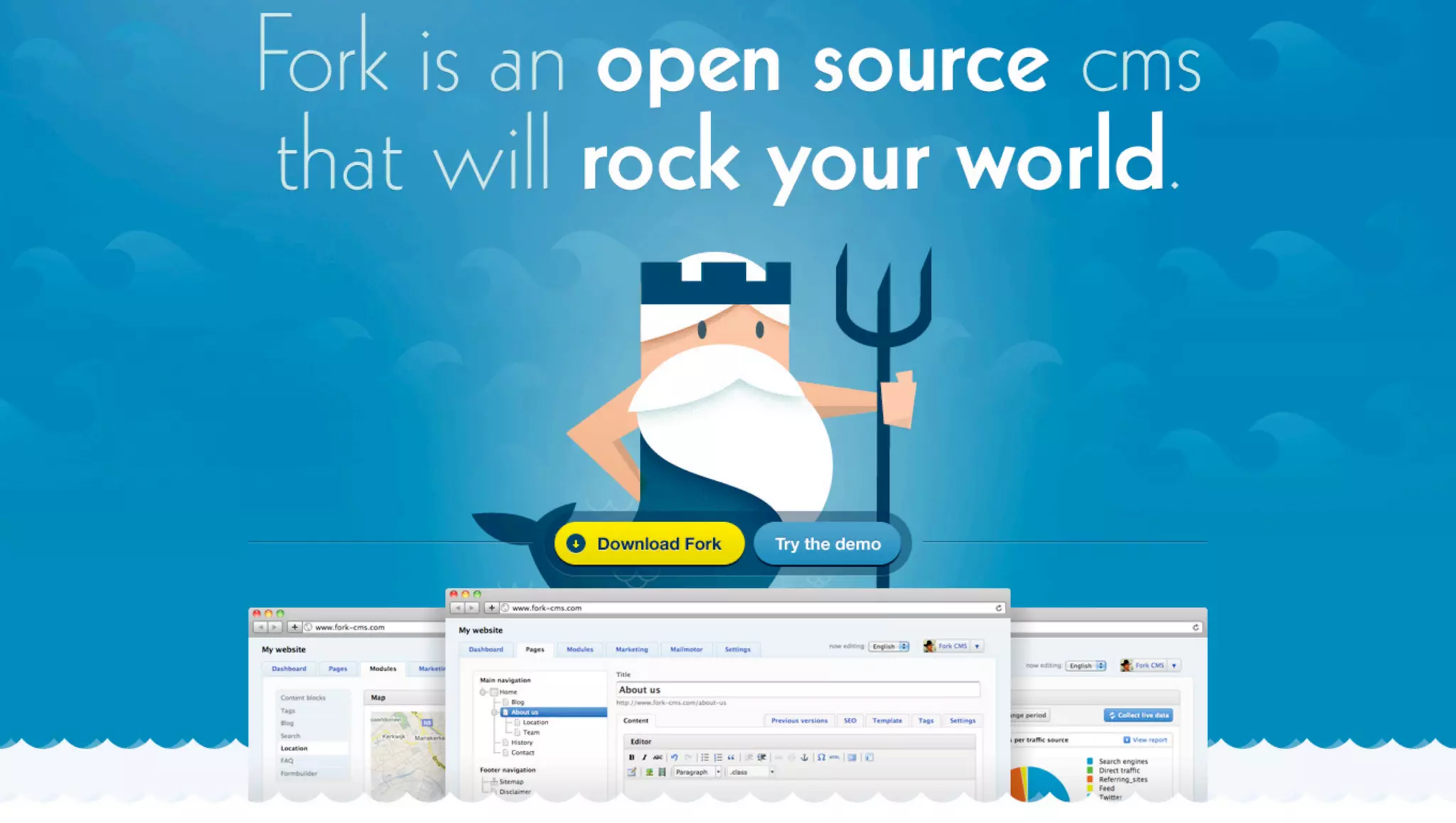1456x823 pixels.
Task: Click the download arrow icon on yellow button
Action: pos(576,544)
